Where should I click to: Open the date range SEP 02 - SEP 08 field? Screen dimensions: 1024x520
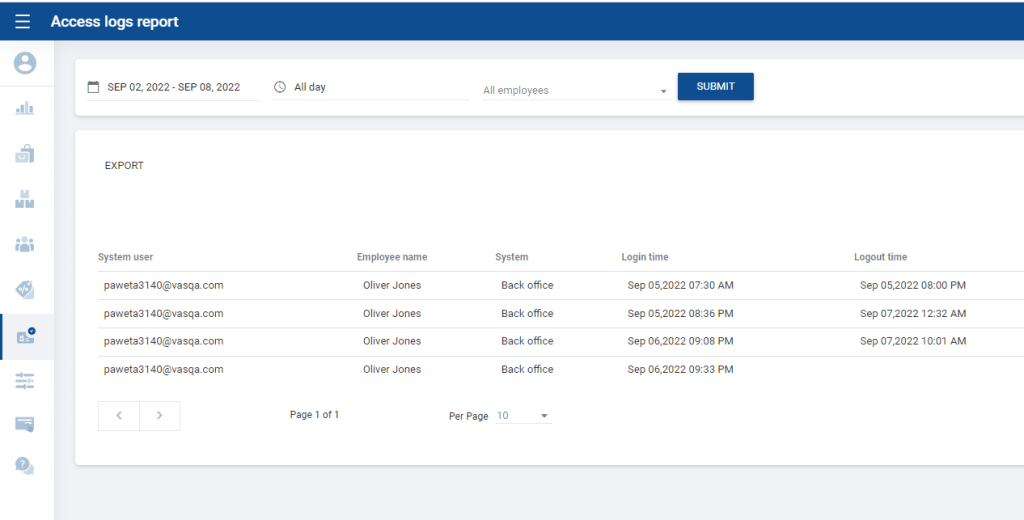pyautogui.click(x=174, y=87)
